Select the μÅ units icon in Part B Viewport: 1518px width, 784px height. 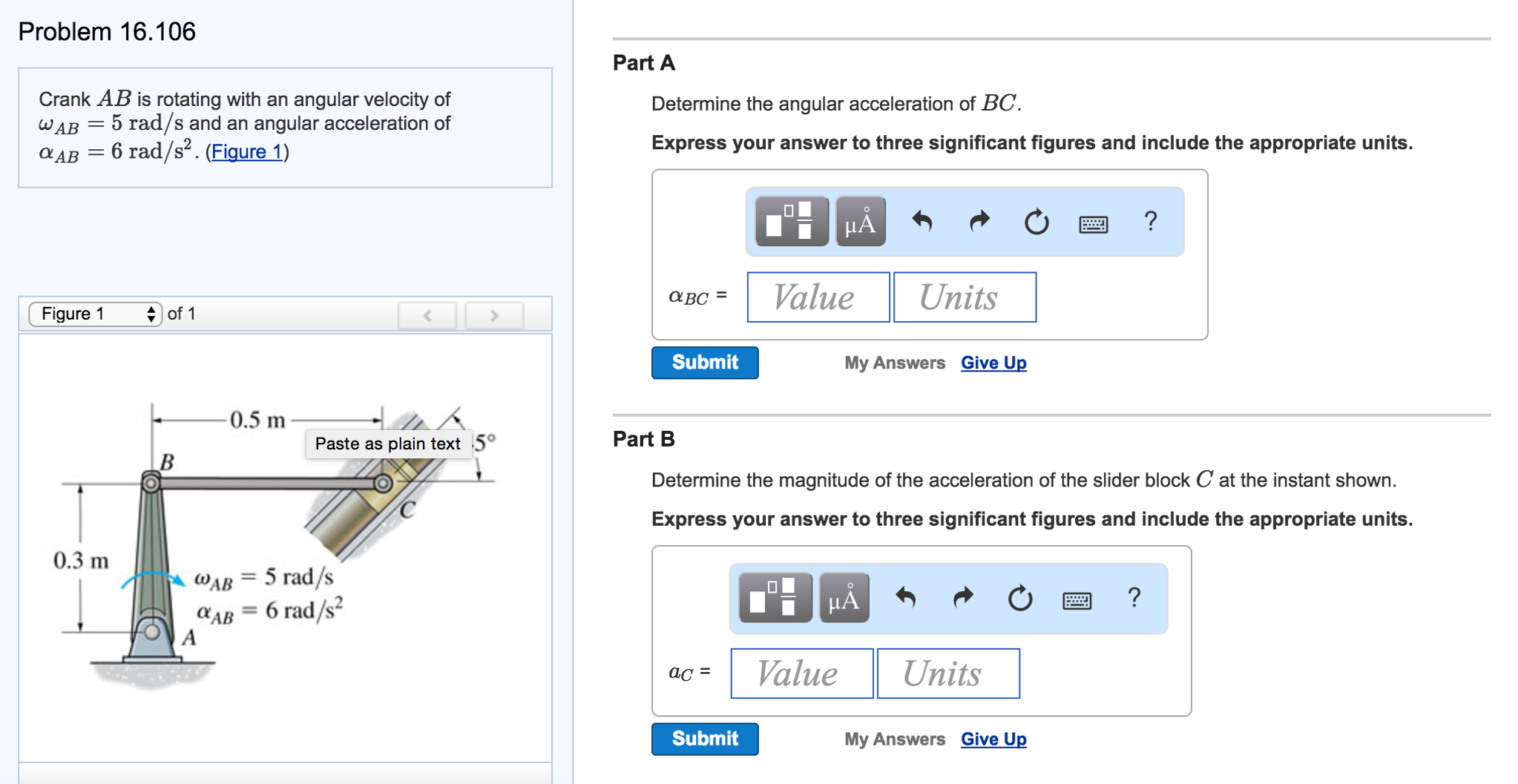(x=844, y=598)
